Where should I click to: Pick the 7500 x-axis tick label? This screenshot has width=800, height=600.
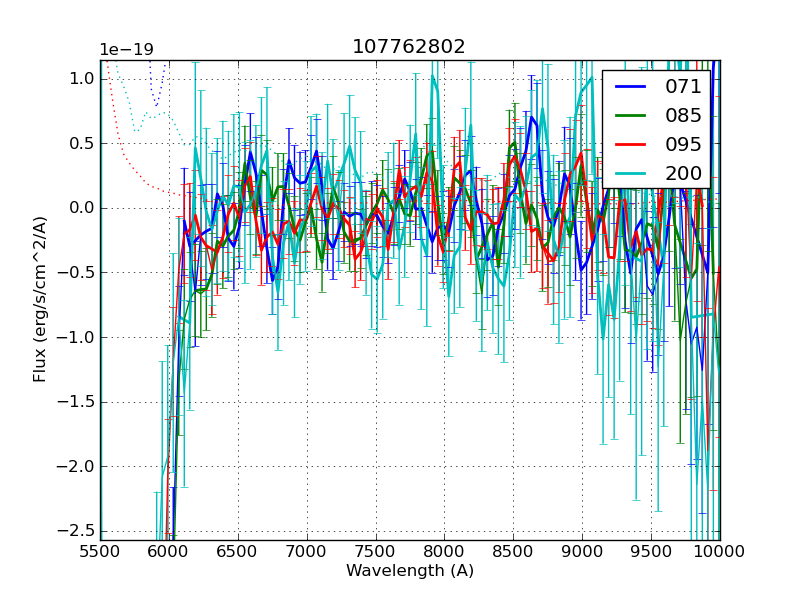click(x=376, y=551)
